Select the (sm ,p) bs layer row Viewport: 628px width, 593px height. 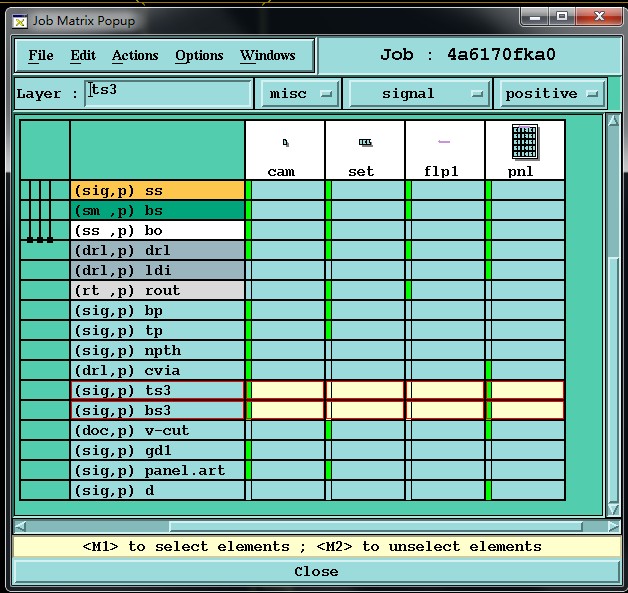[157, 210]
